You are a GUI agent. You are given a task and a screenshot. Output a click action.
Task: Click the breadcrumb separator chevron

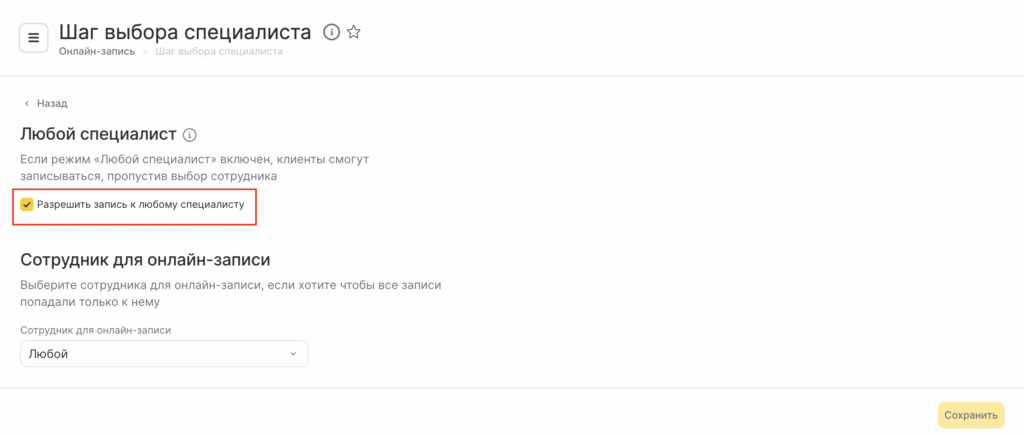(x=144, y=51)
